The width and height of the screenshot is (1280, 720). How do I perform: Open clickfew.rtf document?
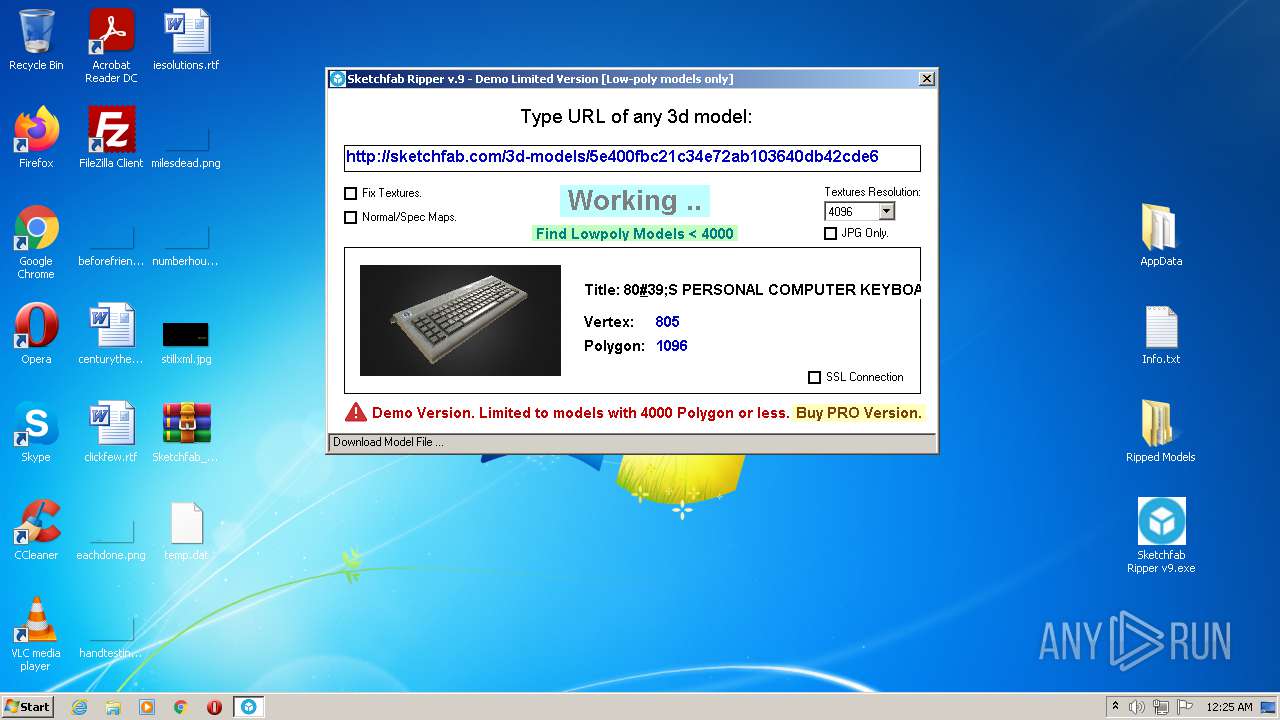click(111, 432)
